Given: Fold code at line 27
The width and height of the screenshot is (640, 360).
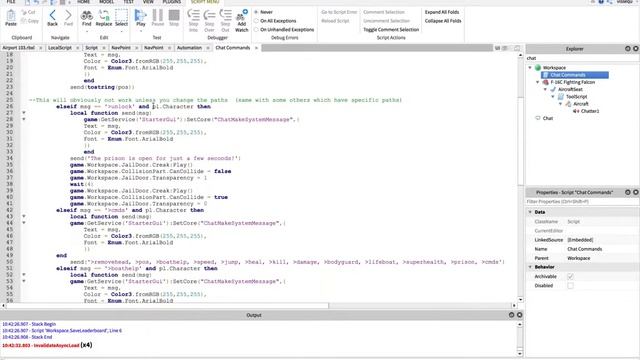Looking at the screenshot, I should coord(24,113).
